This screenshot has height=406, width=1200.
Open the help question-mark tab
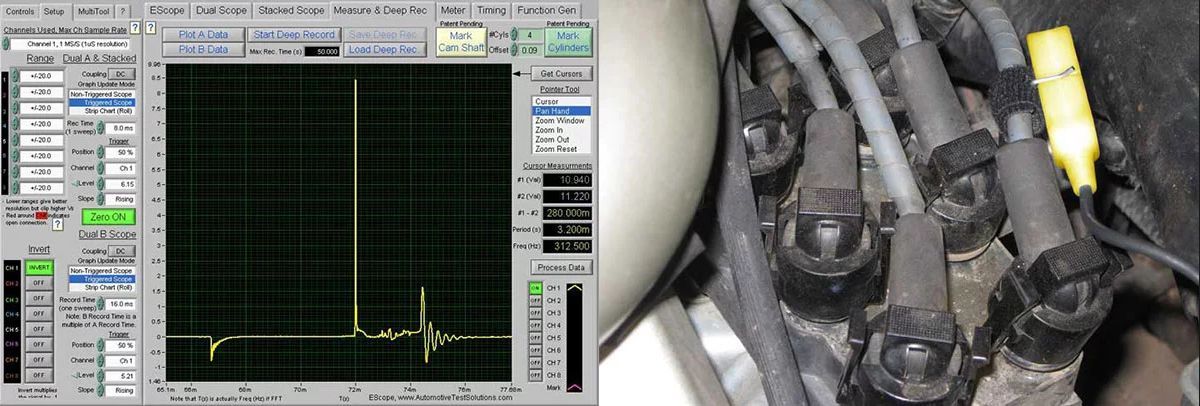[123, 11]
